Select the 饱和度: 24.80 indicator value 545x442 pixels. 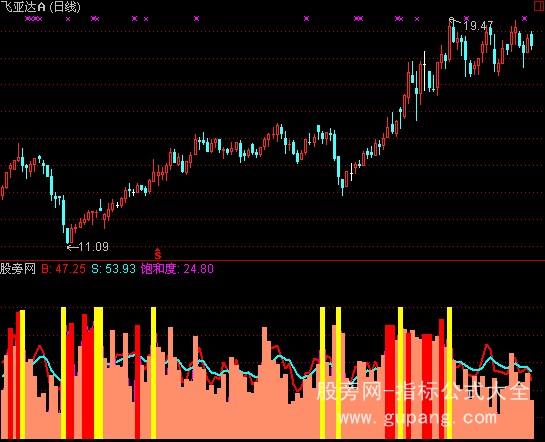click(x=177, y=269)
